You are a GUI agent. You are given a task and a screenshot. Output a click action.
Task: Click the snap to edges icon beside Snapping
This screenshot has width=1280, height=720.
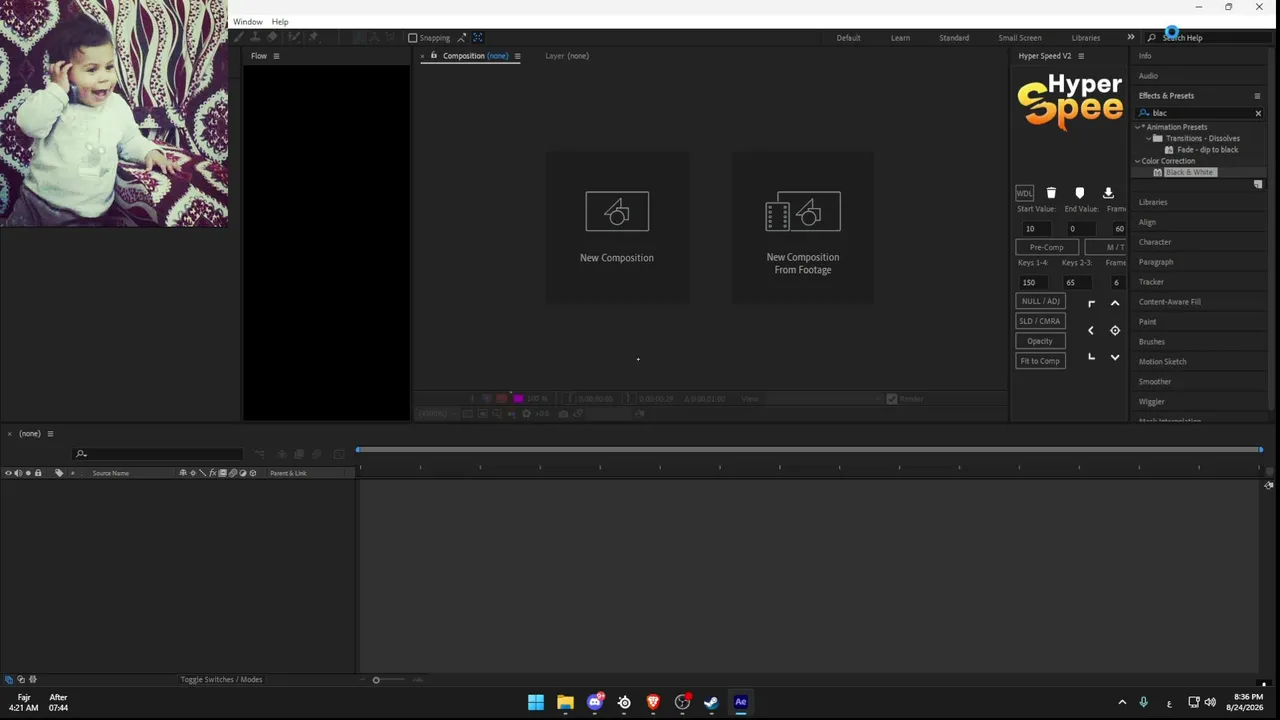tap(462, 38)
